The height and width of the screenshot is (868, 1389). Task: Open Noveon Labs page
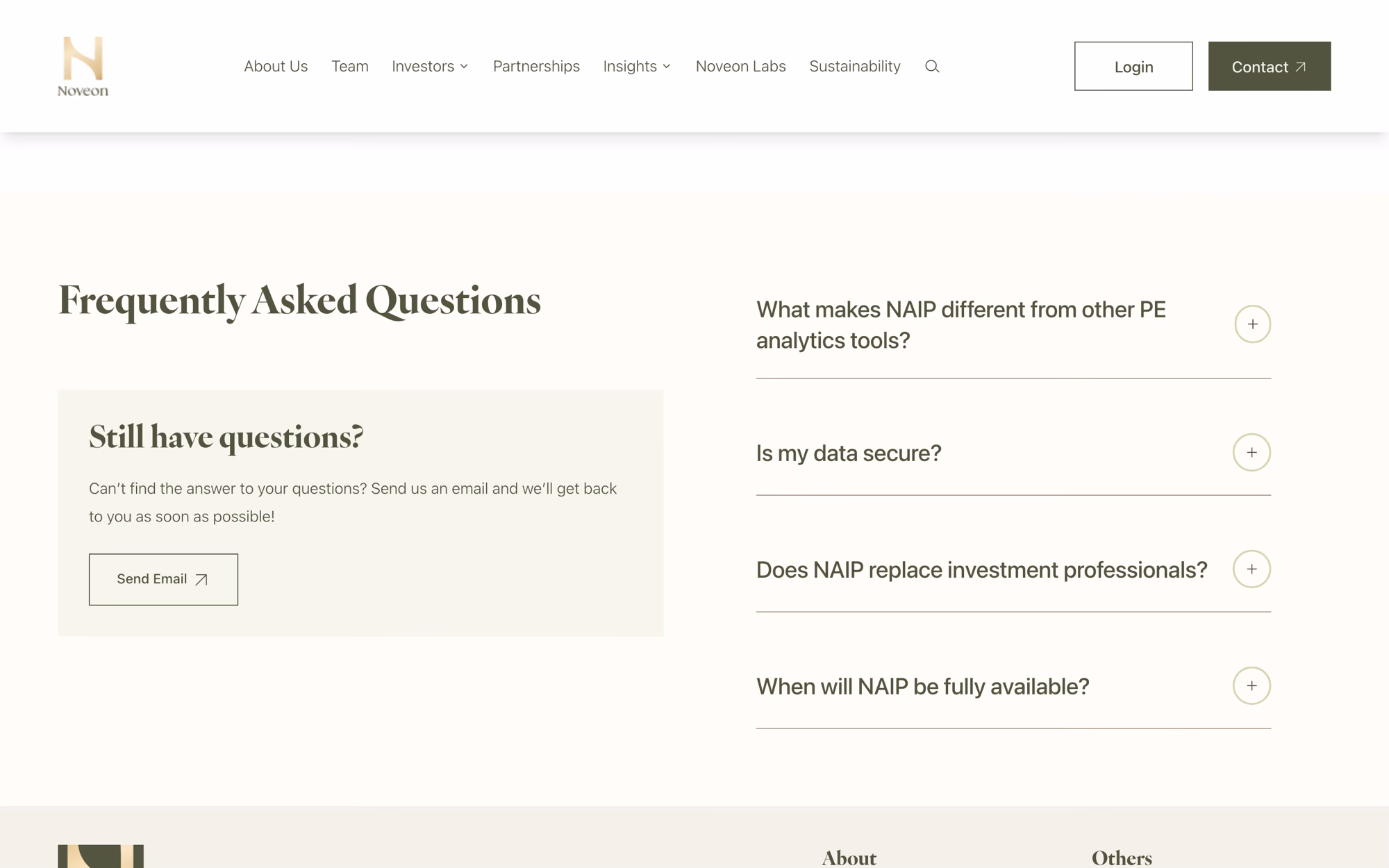740,66
